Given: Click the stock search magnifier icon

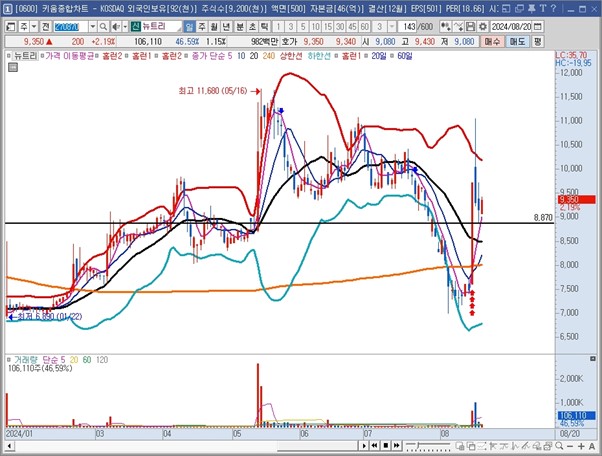Looking at the screenshot, I should tap(103, 26).
